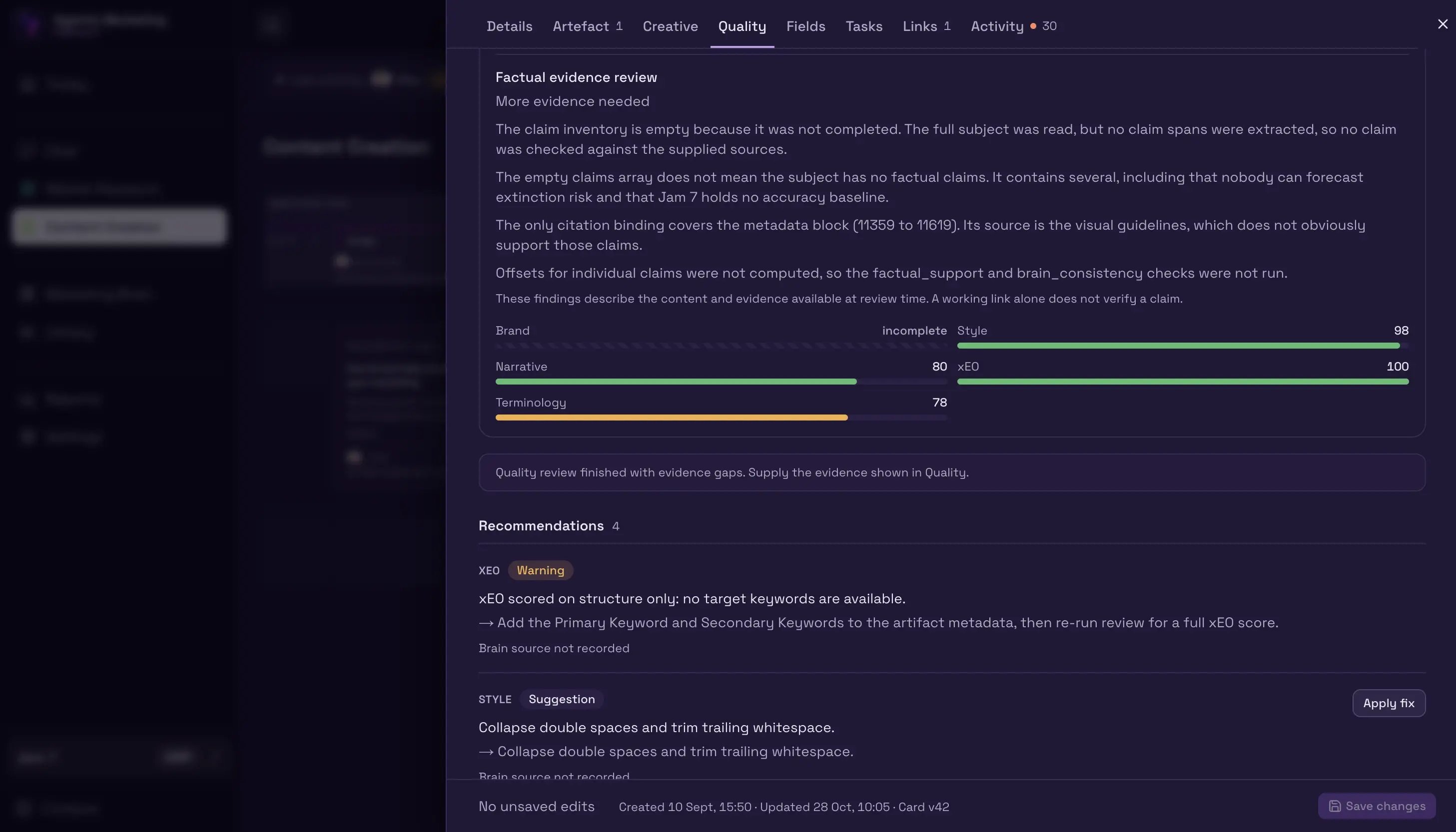Select the Quality tab
Viewport: 1456px width, 832px height.
click(742, 26)
